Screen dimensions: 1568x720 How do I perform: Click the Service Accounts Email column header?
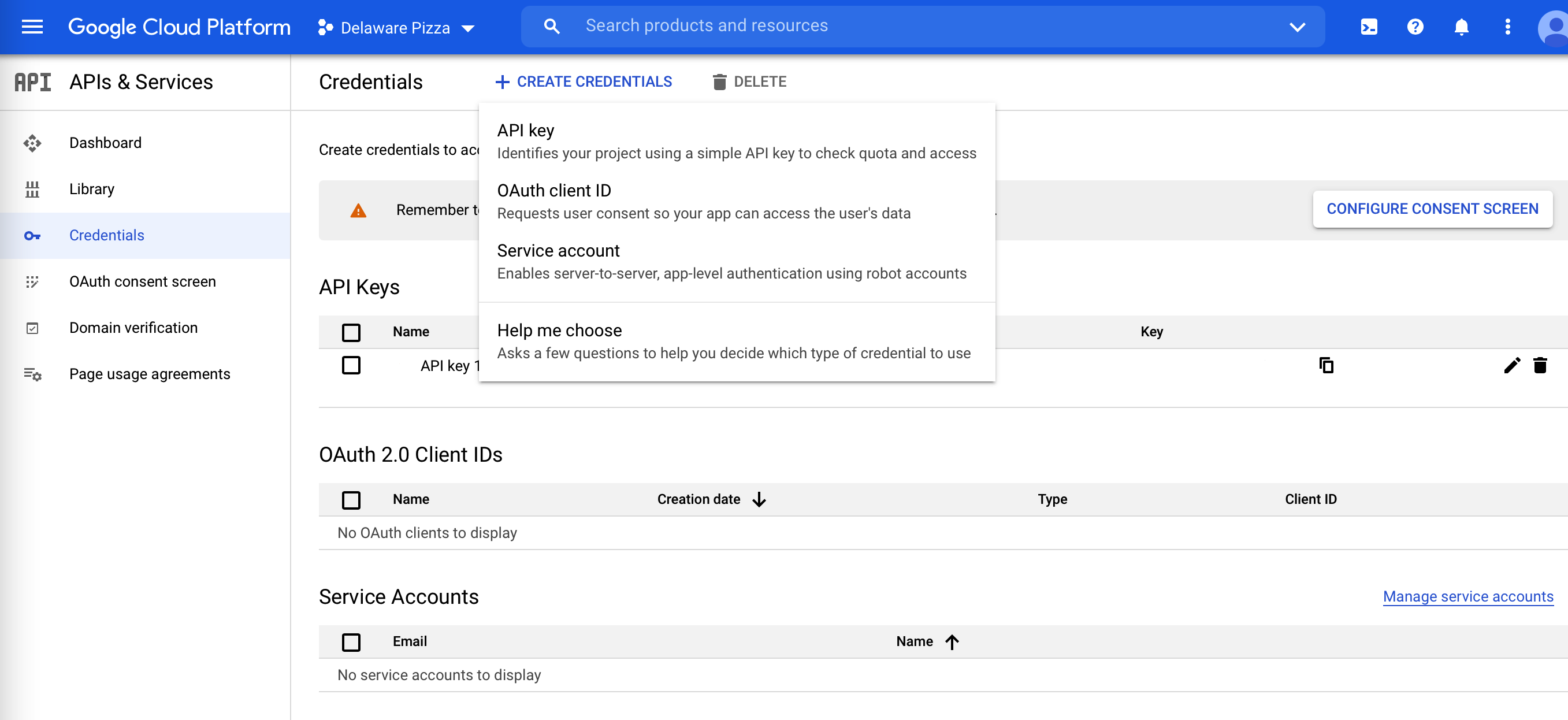click(x=410, y=642)
